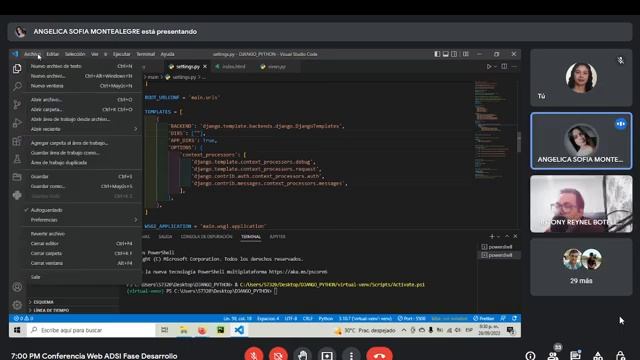Image resolution: width=640 pixels, height=360 pixels.
Task: Open the Search magnifier in activity bar
Action: pos(17,86)
